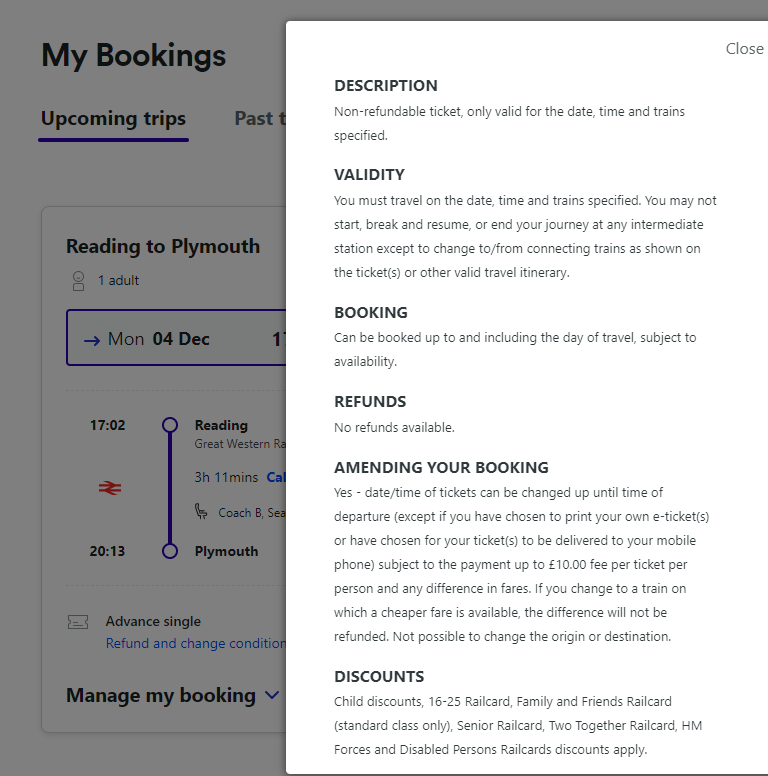Close the ticket conditions panel
768x776 pixels.
tap(744, 49)
